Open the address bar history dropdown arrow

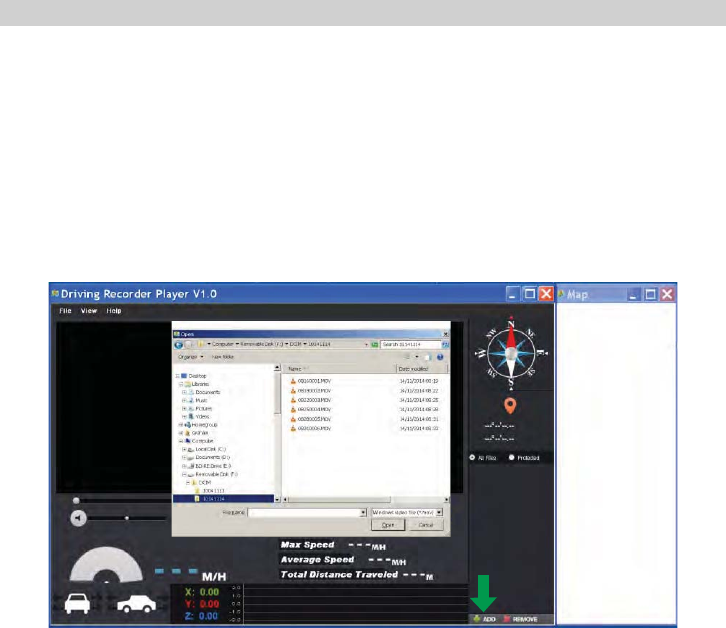(x=366, y=345)
